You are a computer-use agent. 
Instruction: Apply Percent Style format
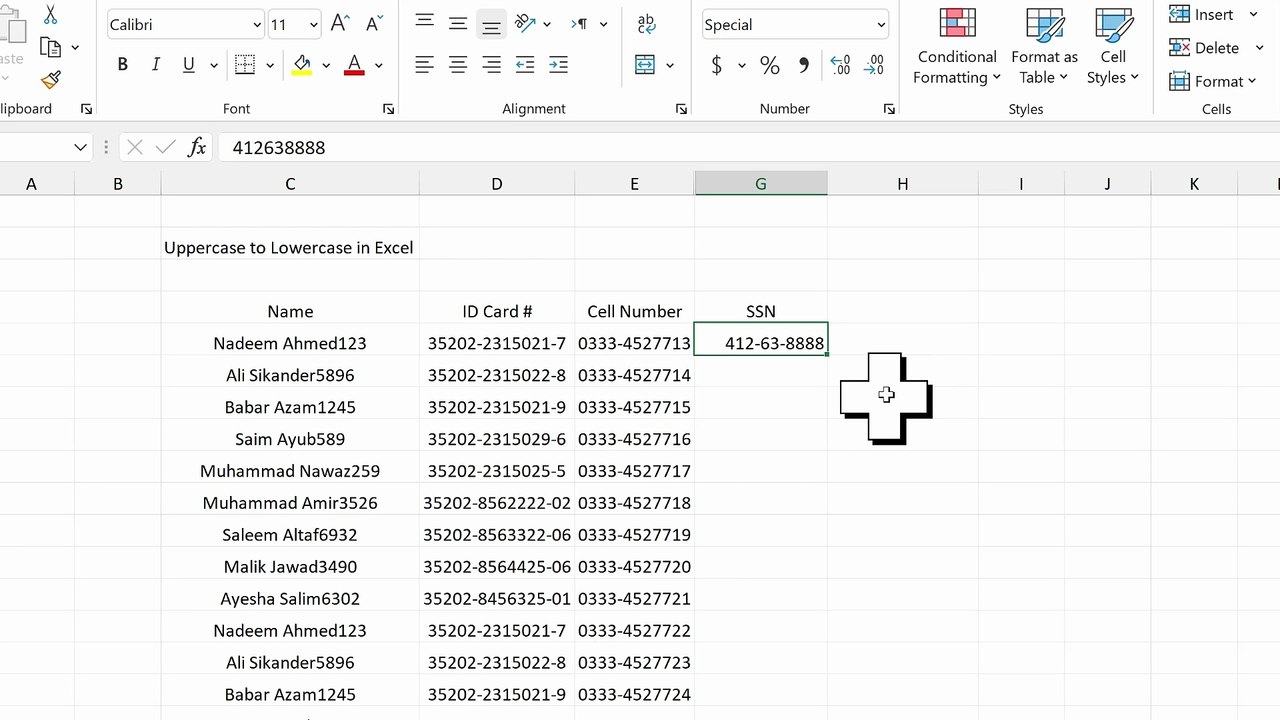tap(769, 65)
